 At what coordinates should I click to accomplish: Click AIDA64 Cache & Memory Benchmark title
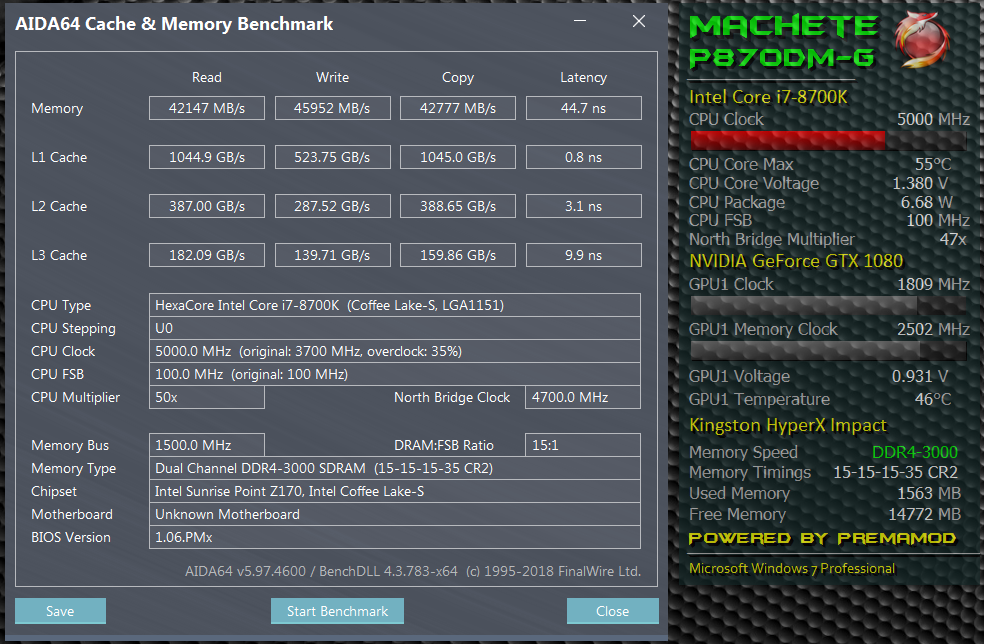click(174, 24)
